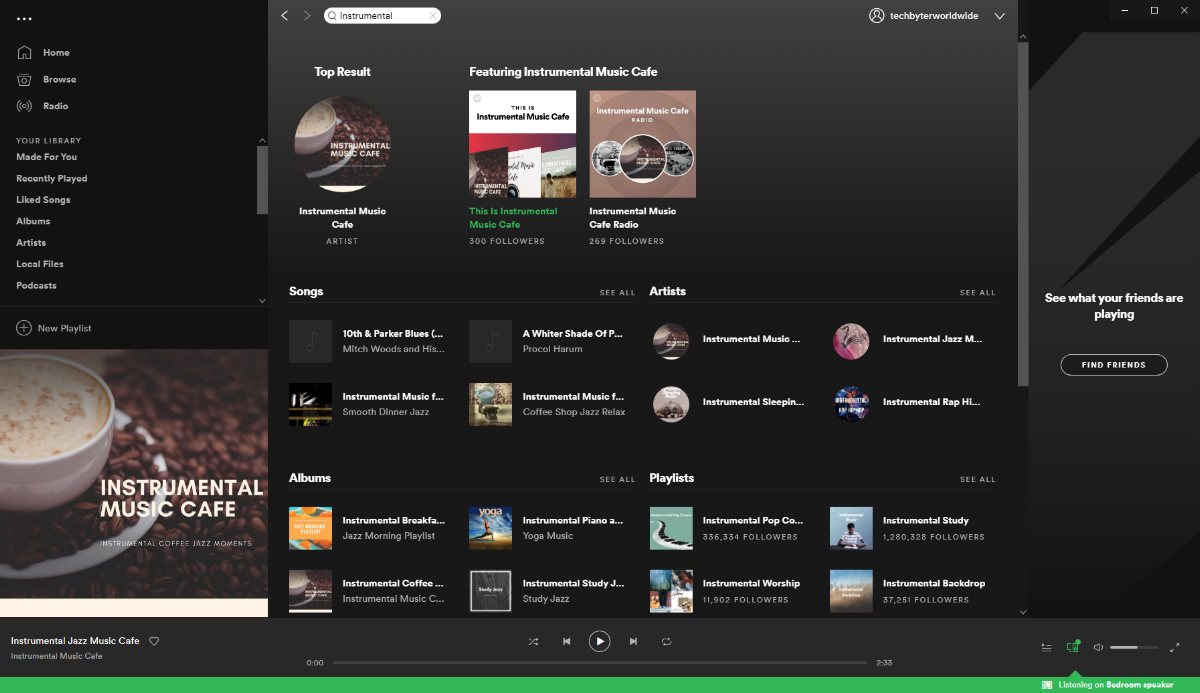Select Artists under Your Library
Viewport: 1200px width, 693px height.
pyautogui.click(x=31, y=242)
